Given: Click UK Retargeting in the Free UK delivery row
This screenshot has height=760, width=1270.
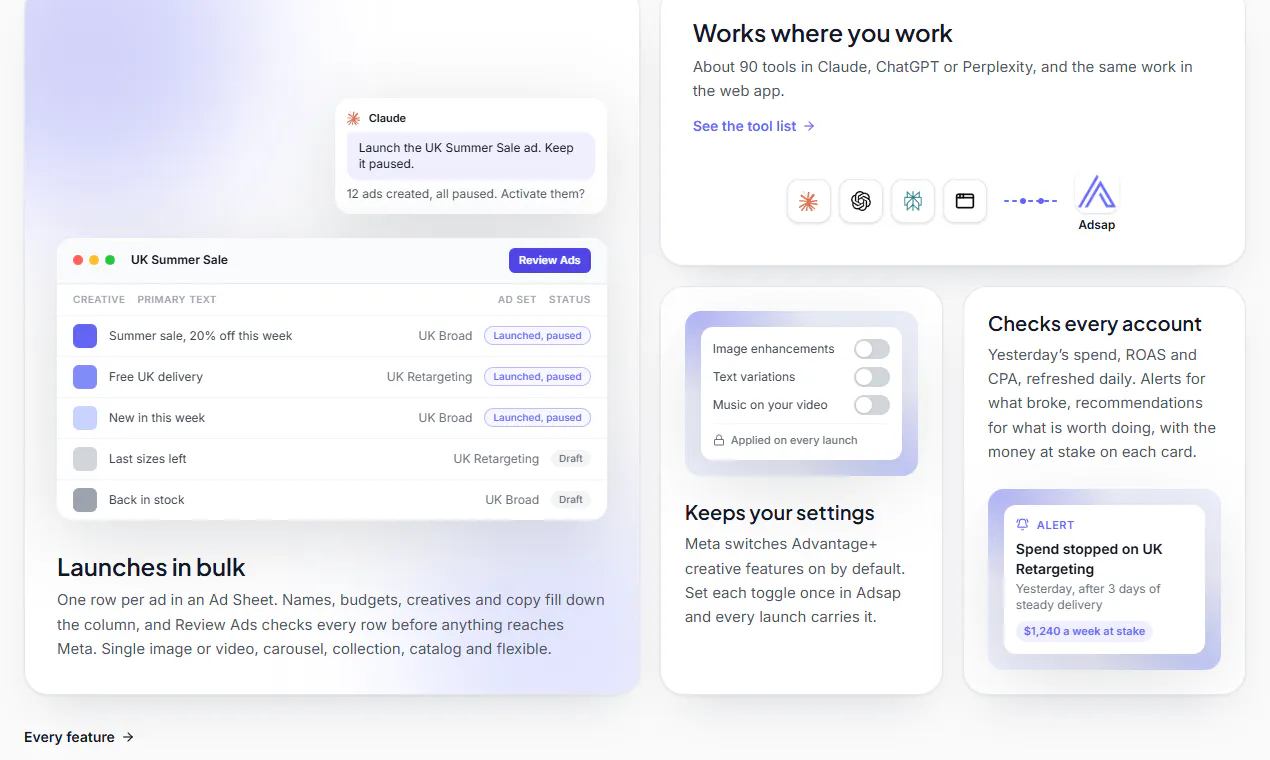Looking at the screenshot, I should point(429,377).
